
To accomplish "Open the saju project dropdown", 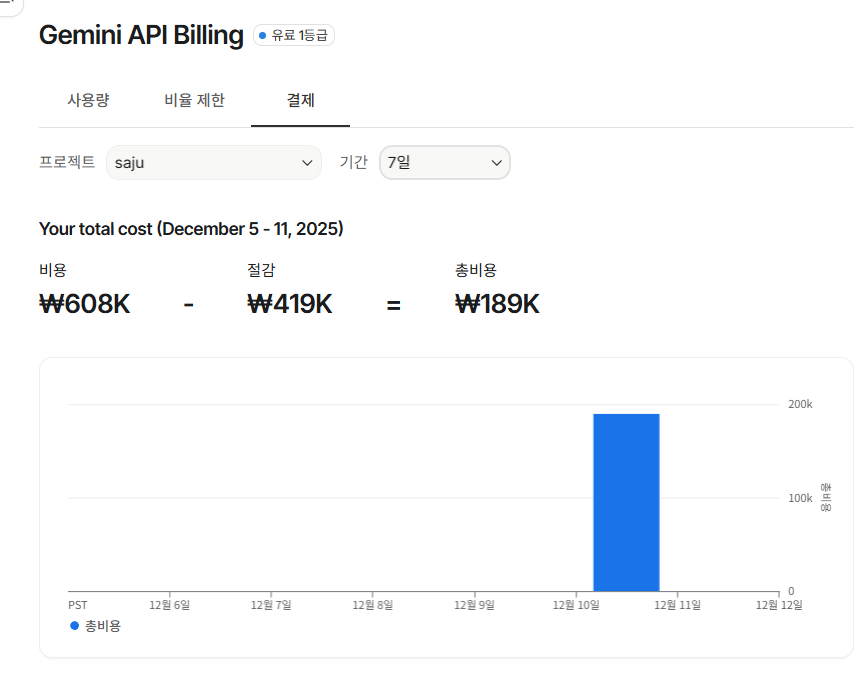I will [x=213, y=162].
